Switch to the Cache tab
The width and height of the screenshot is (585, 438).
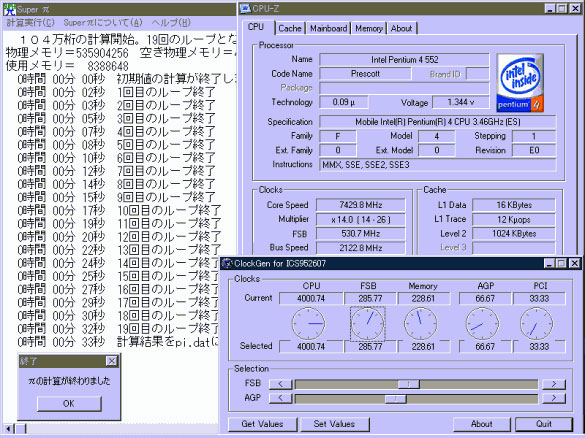290,28
